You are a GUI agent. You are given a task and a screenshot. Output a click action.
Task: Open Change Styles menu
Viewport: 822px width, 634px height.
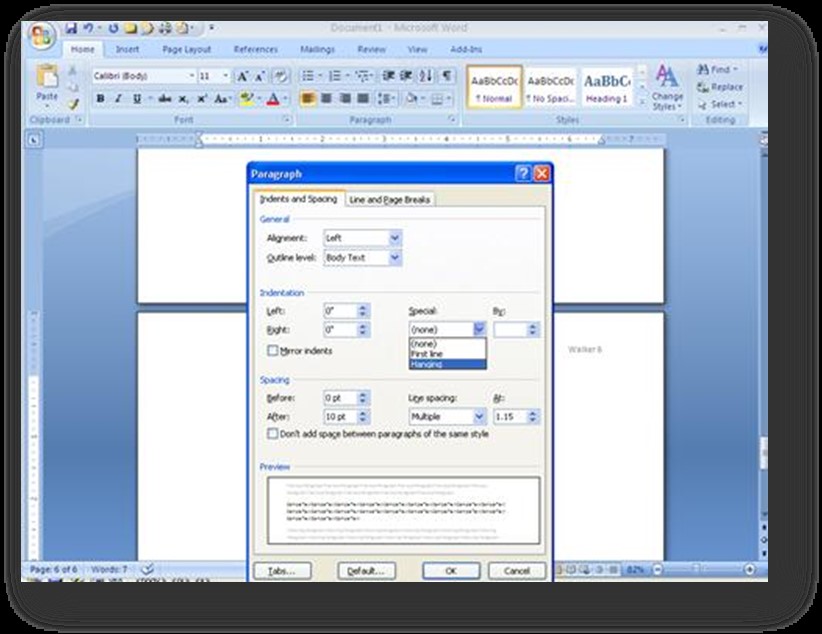click(667, 87)
